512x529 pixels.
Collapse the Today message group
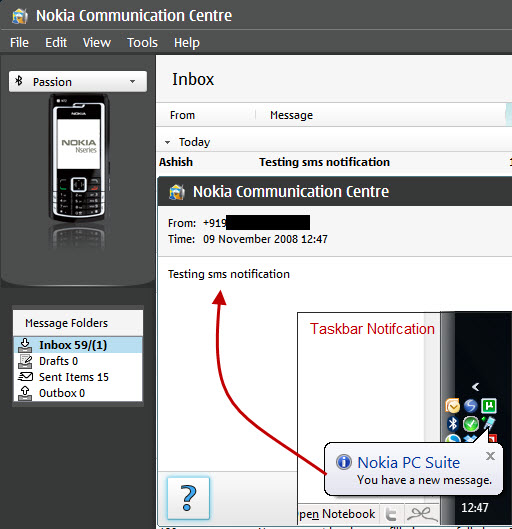coord(167,142)
